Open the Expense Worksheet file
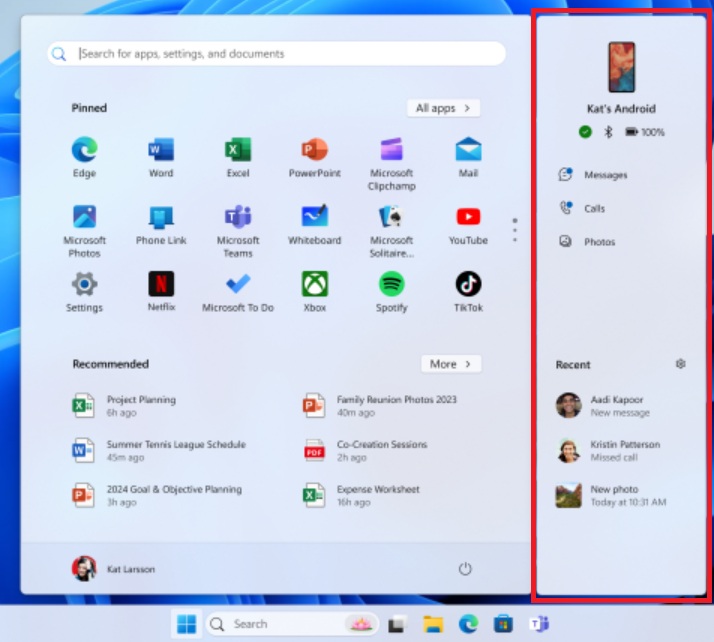This screenshot has width=714, height=642. [x=362, y=495]
